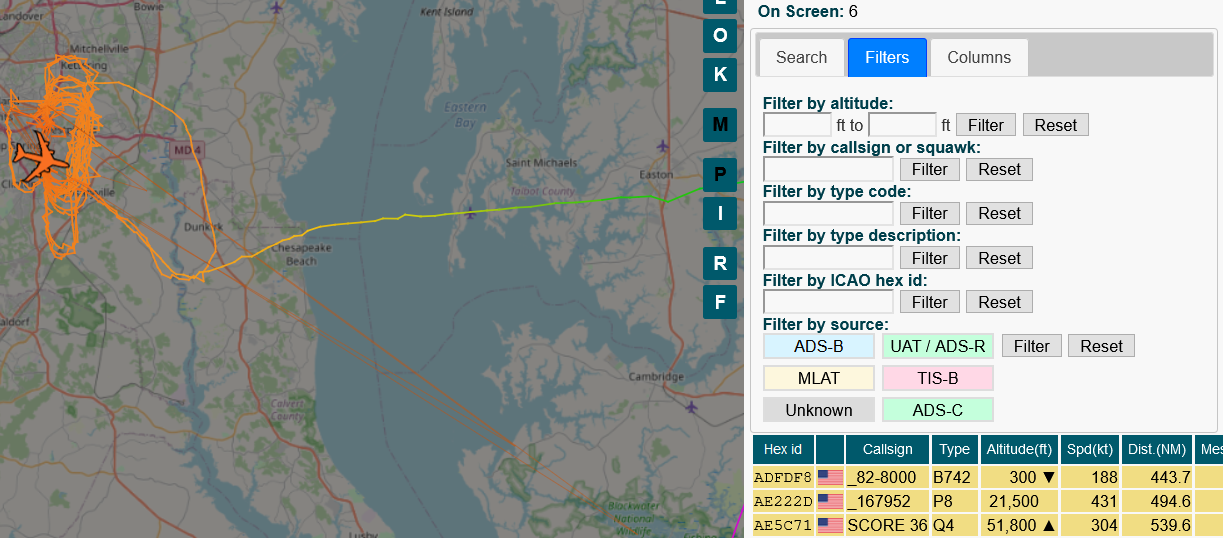
Task: Focus the ICAO hex id filter input
Action: 829,301
